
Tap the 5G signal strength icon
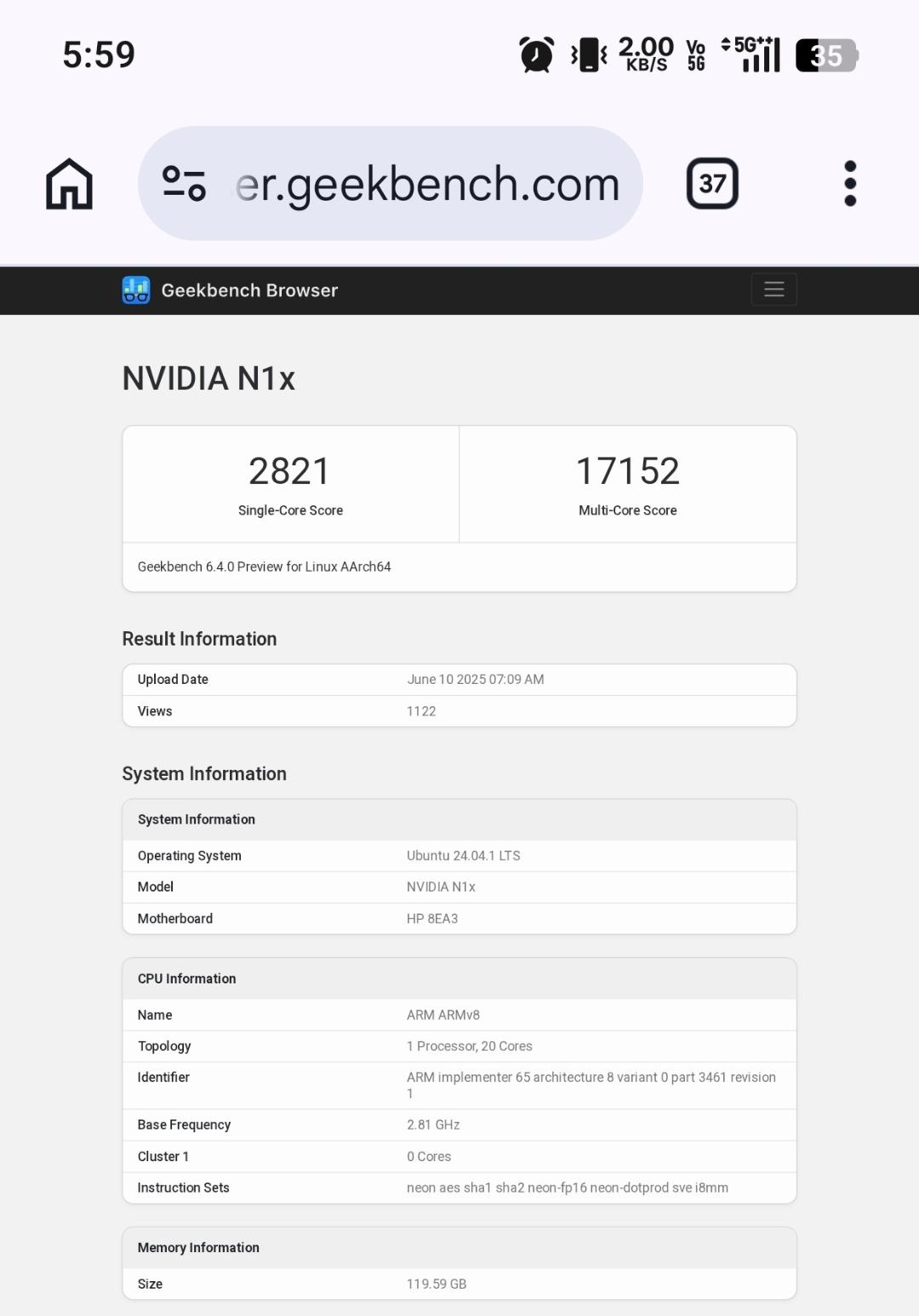tap(751, 54)
